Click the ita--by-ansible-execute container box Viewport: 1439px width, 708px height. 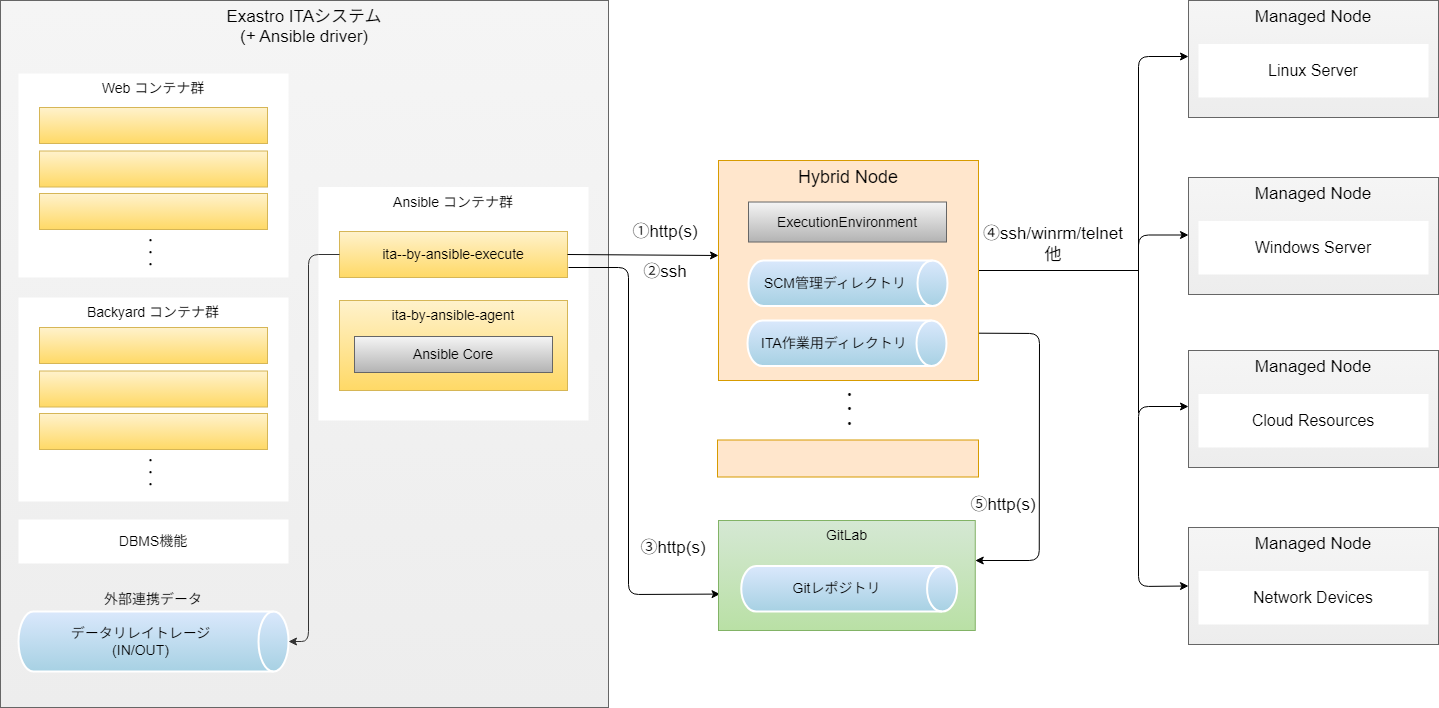pos(453,254)
